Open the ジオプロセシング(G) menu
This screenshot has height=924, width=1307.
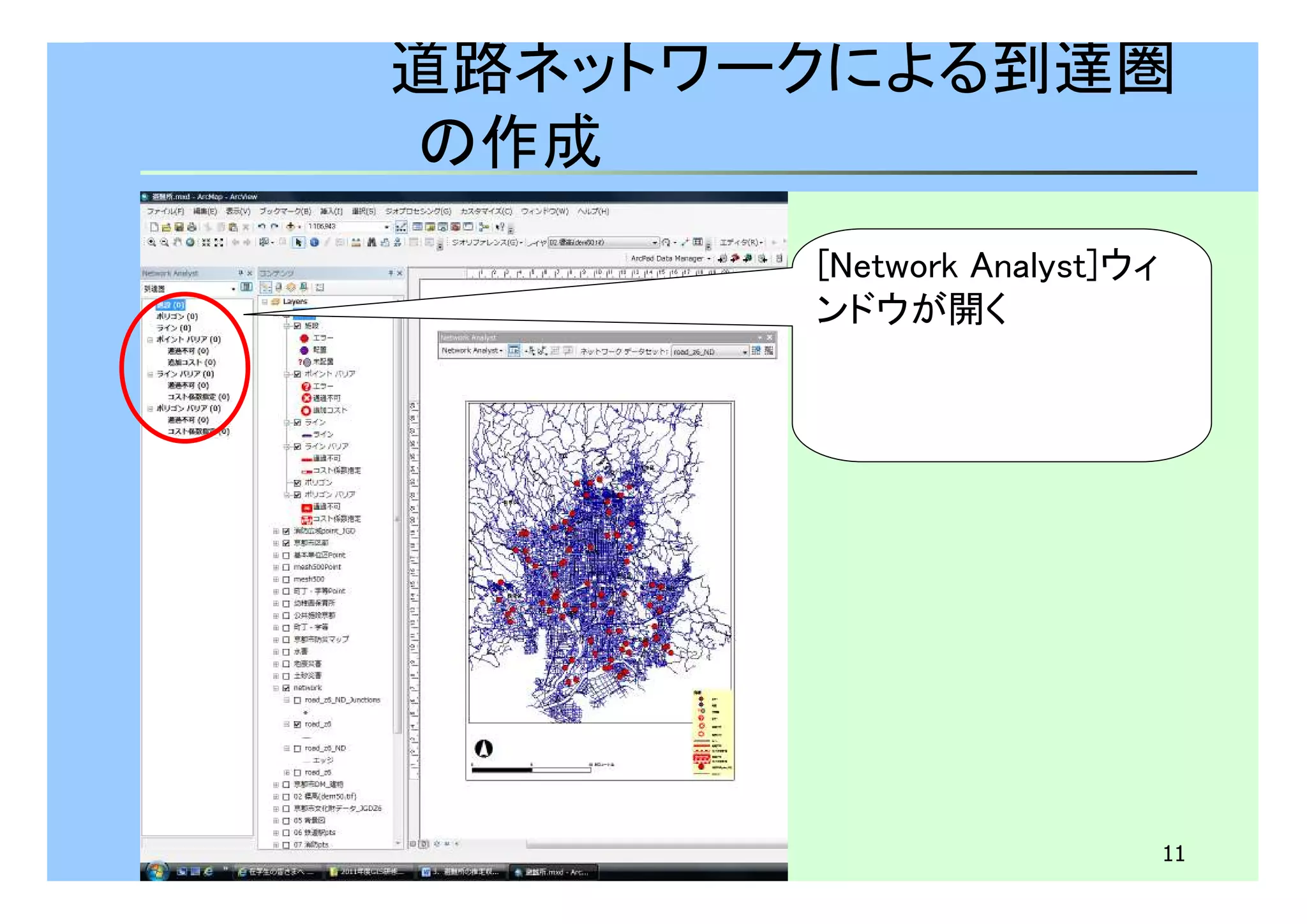(418, 211)
